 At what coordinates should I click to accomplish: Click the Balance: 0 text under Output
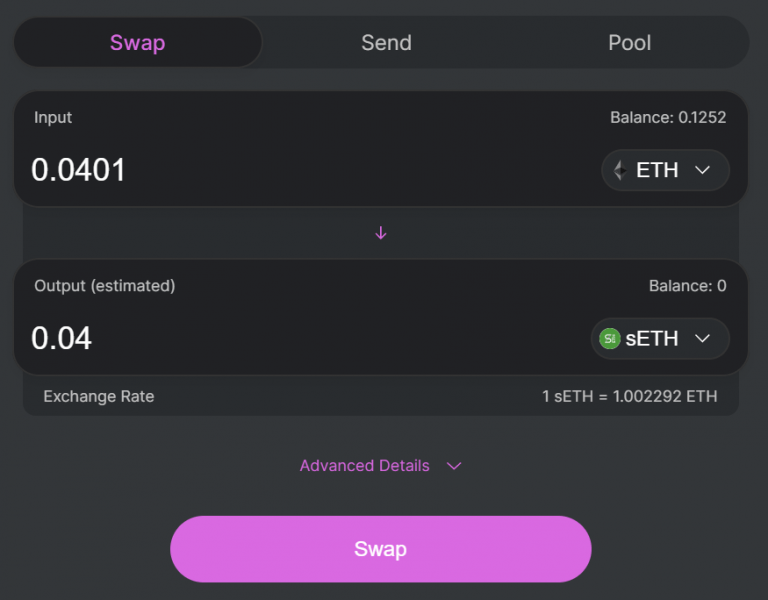click(x=687, y=286)
